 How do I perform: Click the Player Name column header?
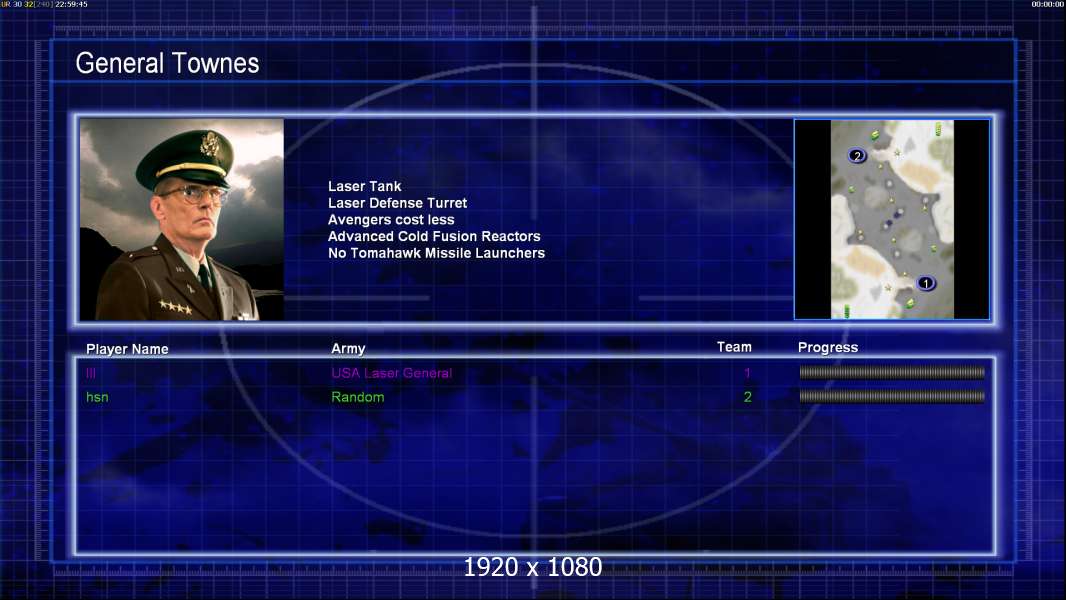tap(127, 349)
